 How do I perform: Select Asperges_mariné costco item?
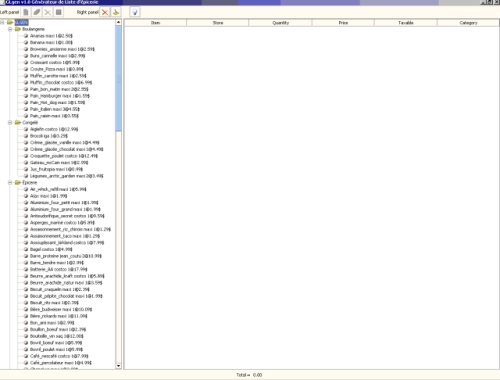click(63, 222)
